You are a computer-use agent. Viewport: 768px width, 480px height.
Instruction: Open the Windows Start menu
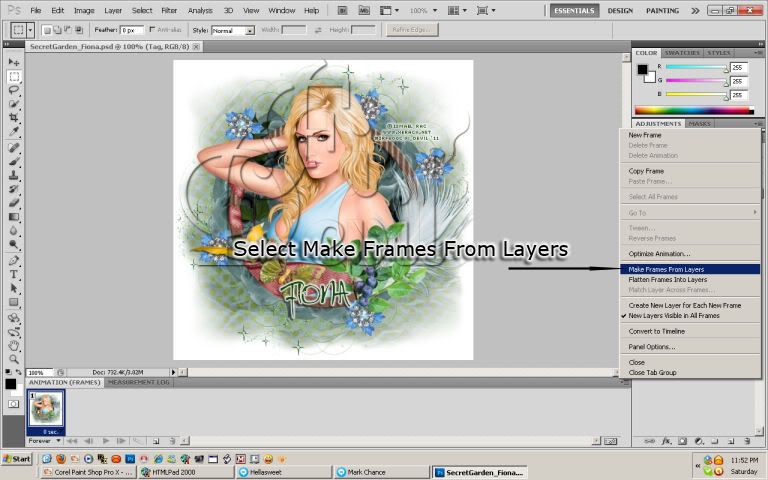17,459
